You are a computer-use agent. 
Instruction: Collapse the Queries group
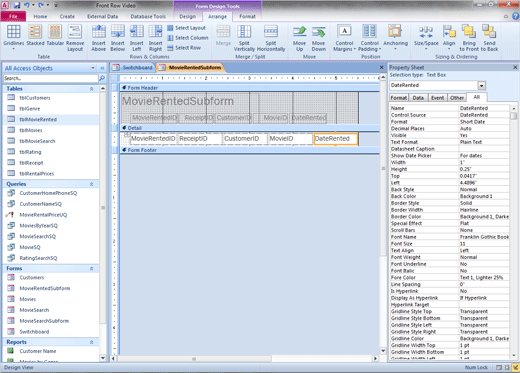[91, 184]
